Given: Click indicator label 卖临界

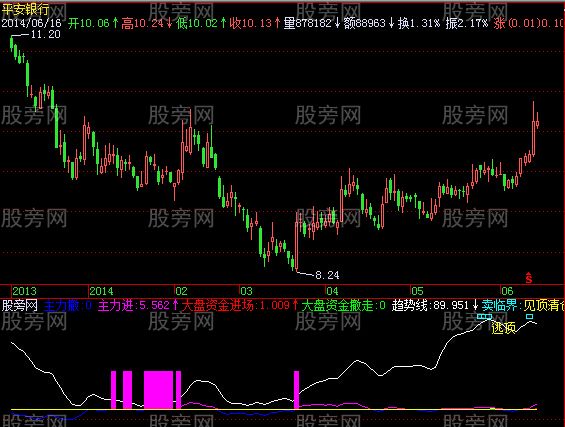Looking at the screenshot, I should pos(499,306).
